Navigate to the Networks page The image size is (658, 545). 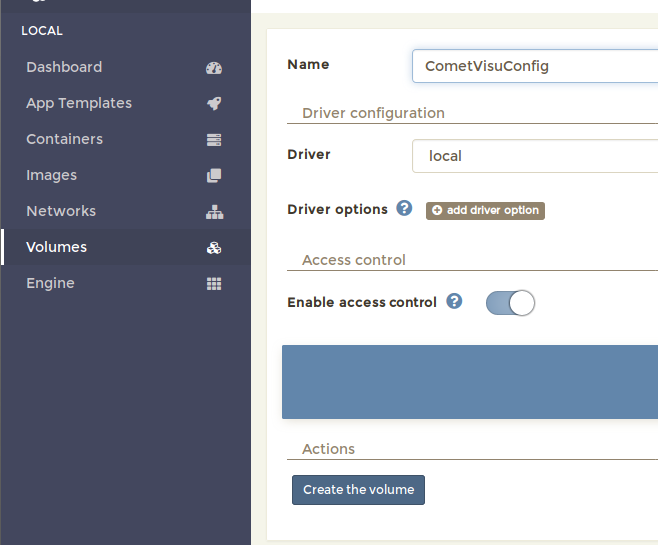(x=61, y=212)
